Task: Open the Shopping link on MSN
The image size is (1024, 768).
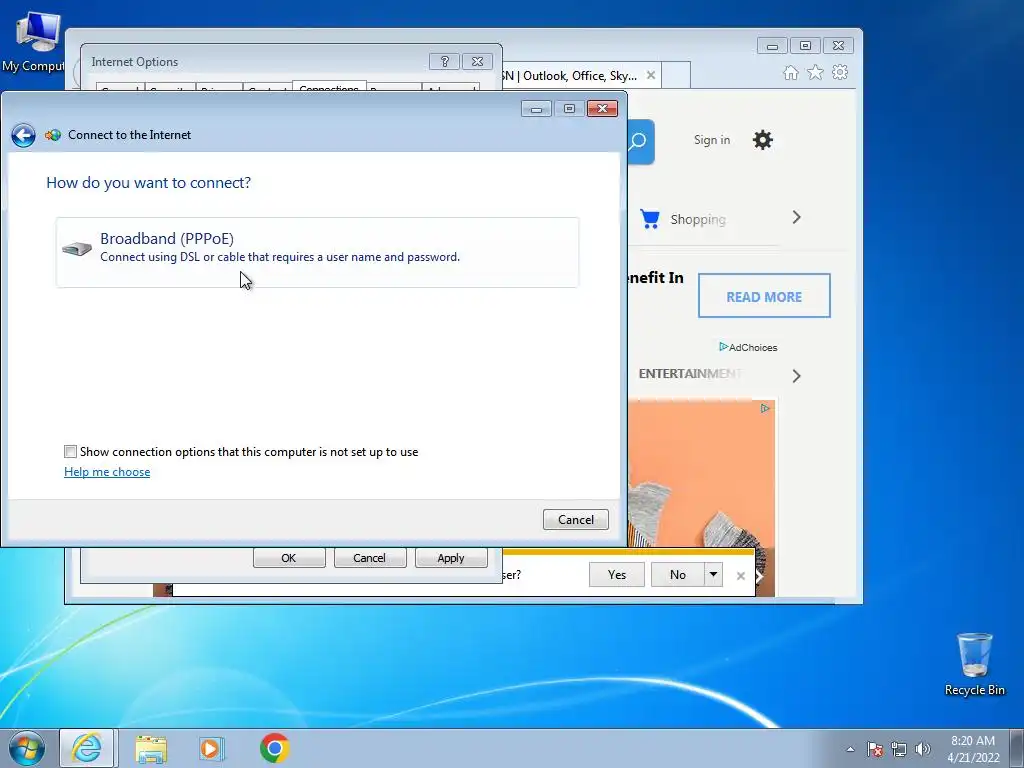Action: 698,219
